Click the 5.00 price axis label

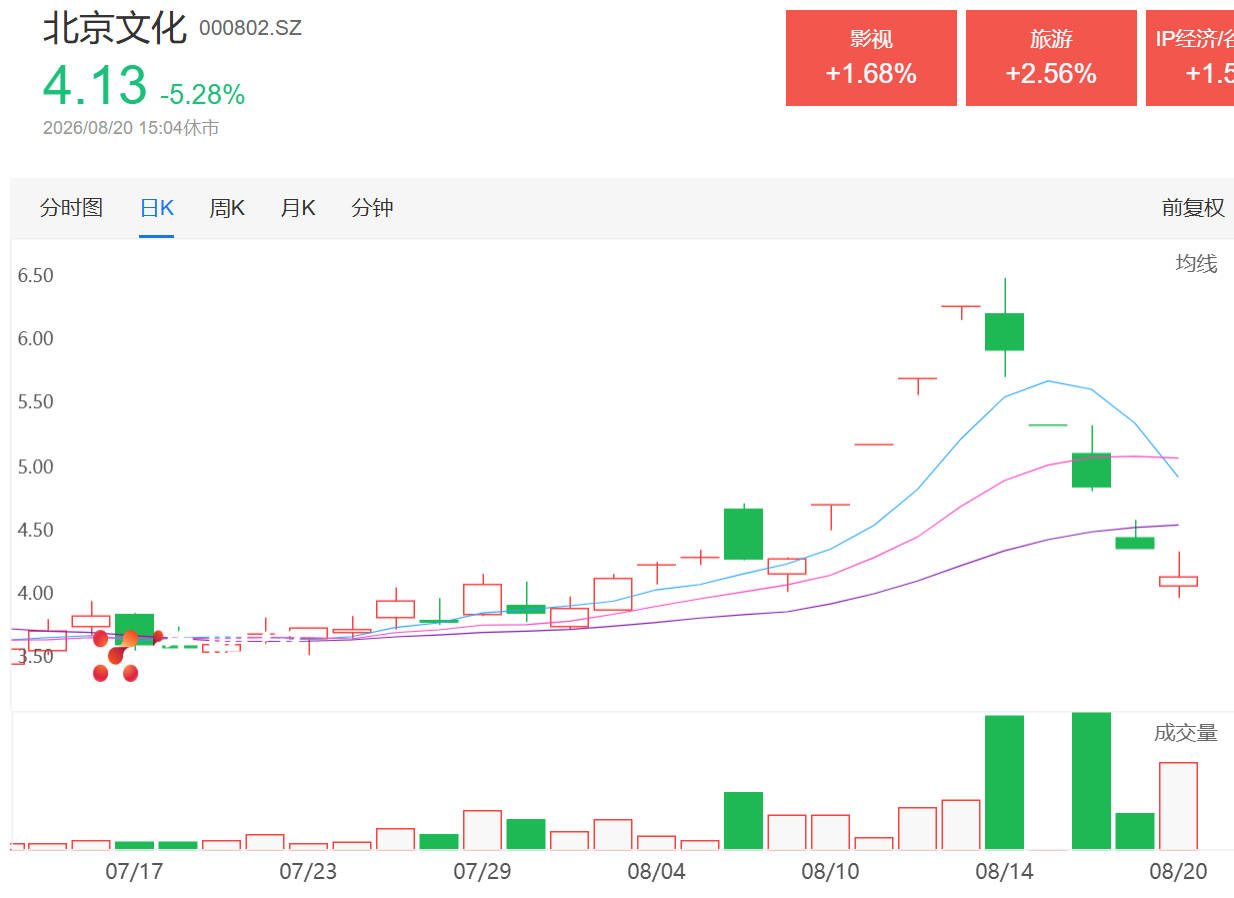tap(35, 466)
